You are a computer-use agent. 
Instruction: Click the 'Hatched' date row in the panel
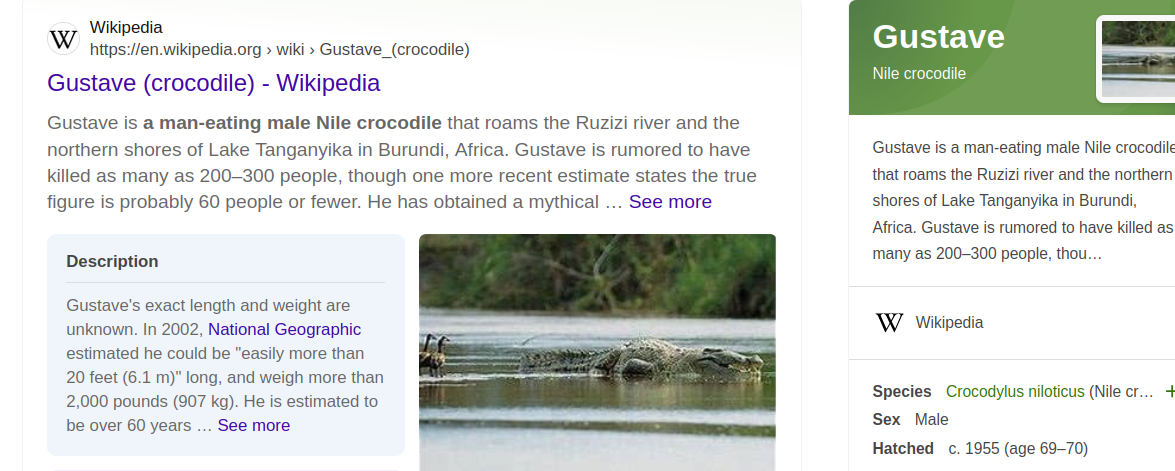point(979,448)
